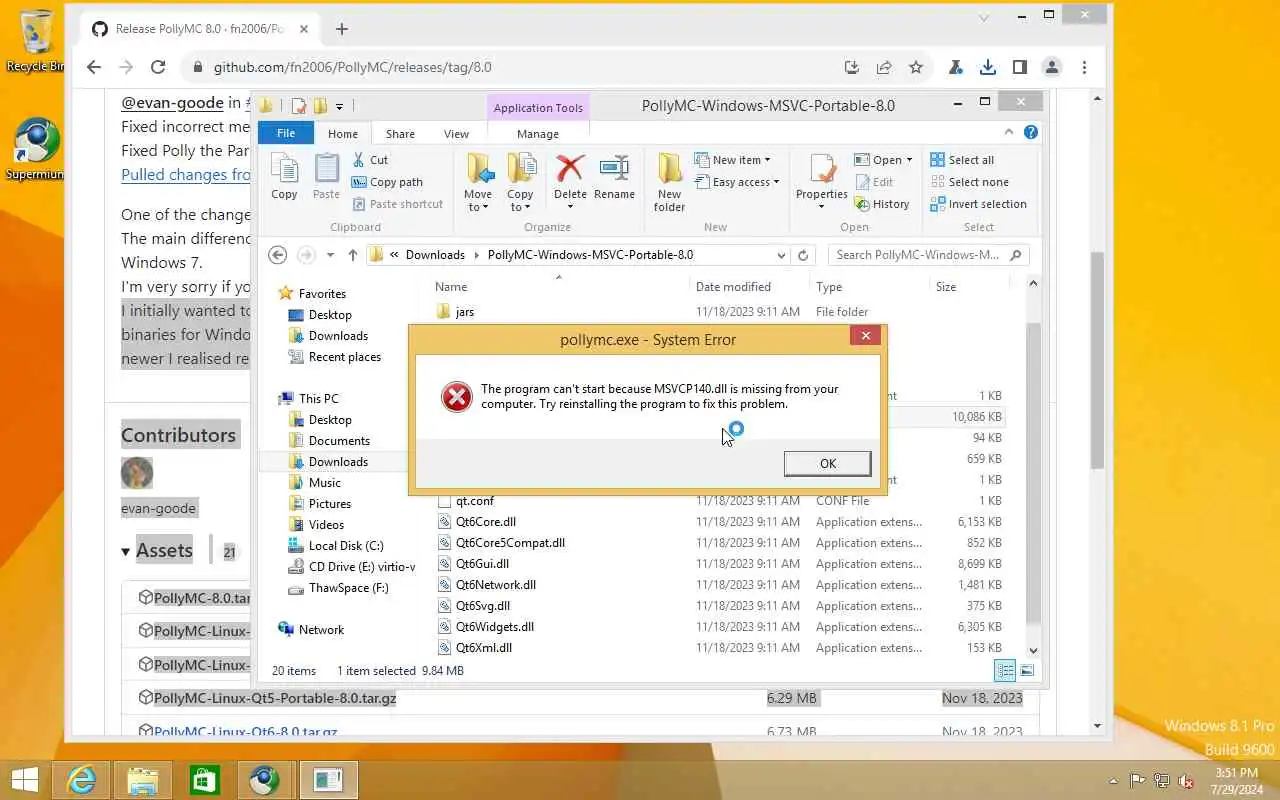This screenshot has width=1280, height=800.
Task: Select This PC in the navigation pane
Action: (x=318, y=399)
